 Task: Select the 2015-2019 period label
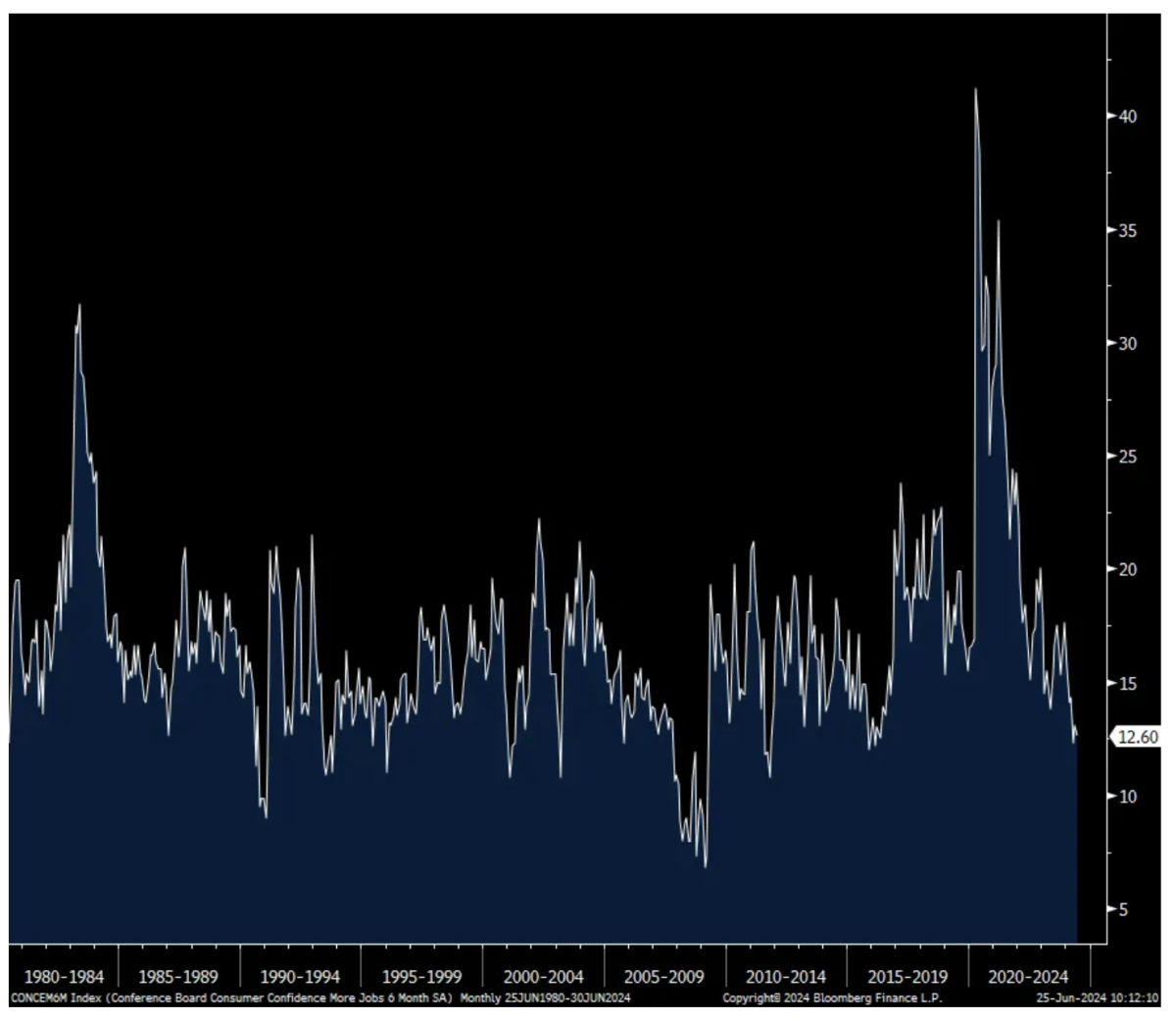(x=907, y=977)
